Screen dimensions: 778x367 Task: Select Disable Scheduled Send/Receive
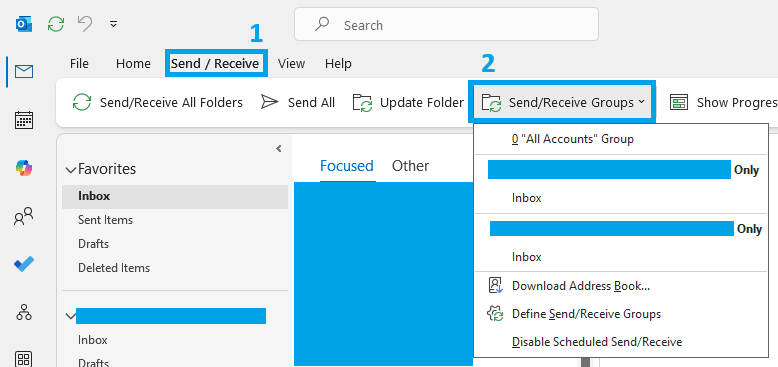pyautogui.click(x=621, y=342)
